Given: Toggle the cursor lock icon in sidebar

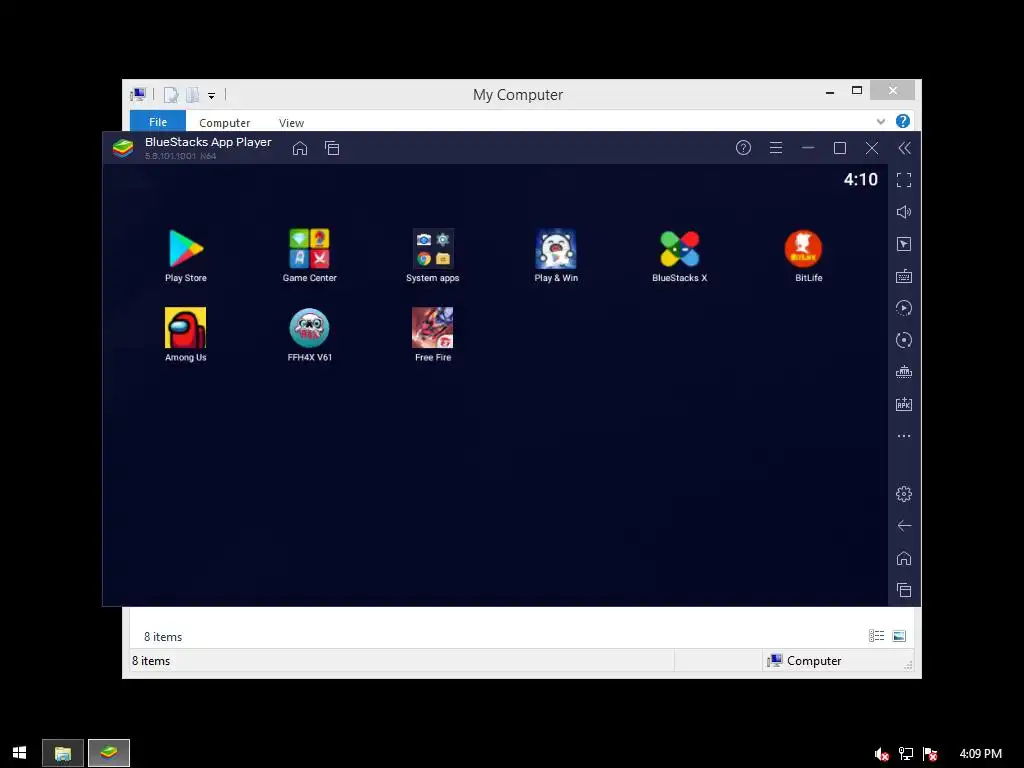Looking at the screenshot, I should (904, 244).
